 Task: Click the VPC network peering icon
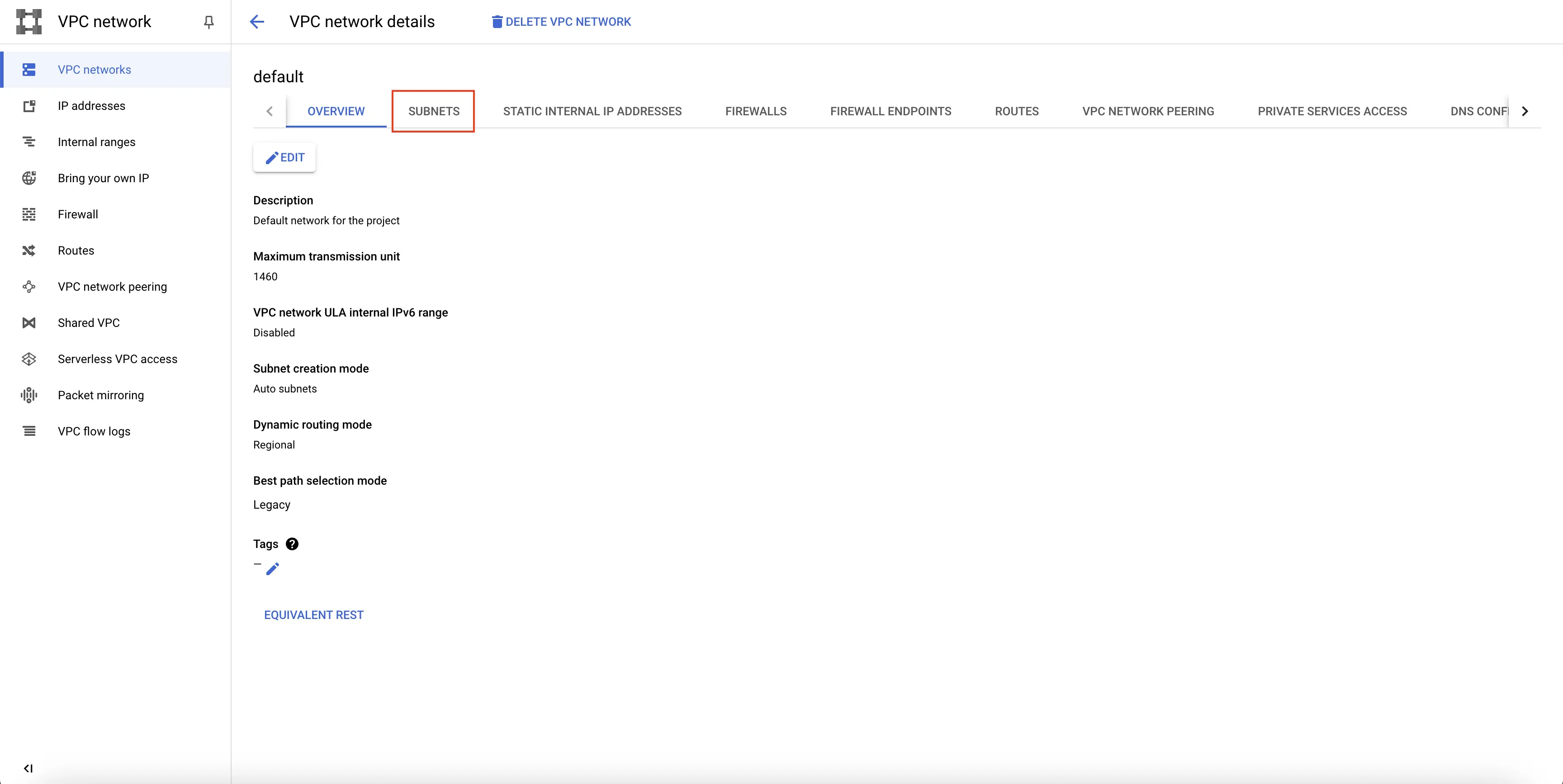28,287
